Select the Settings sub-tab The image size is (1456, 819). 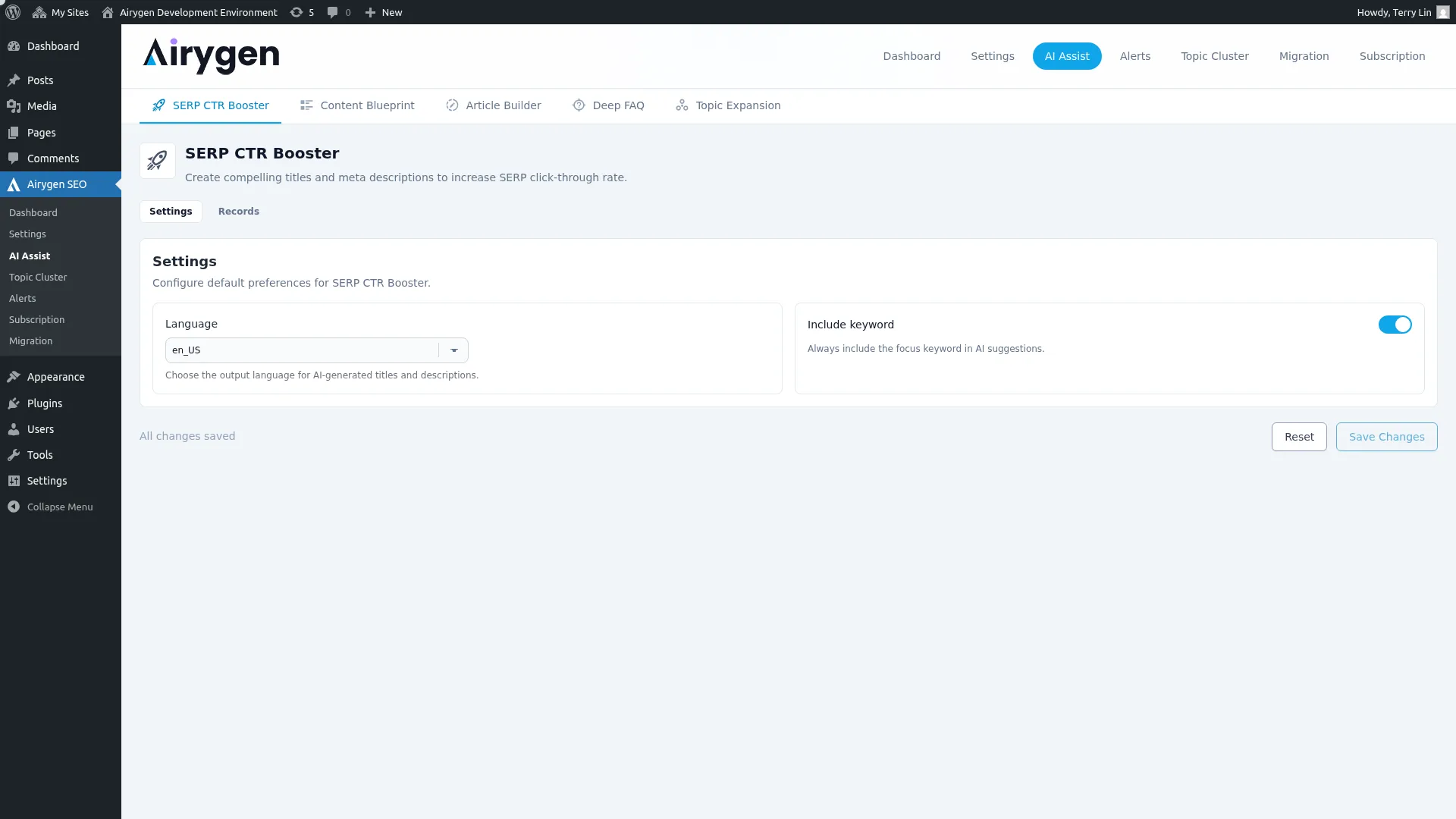(x=171, y=212)
